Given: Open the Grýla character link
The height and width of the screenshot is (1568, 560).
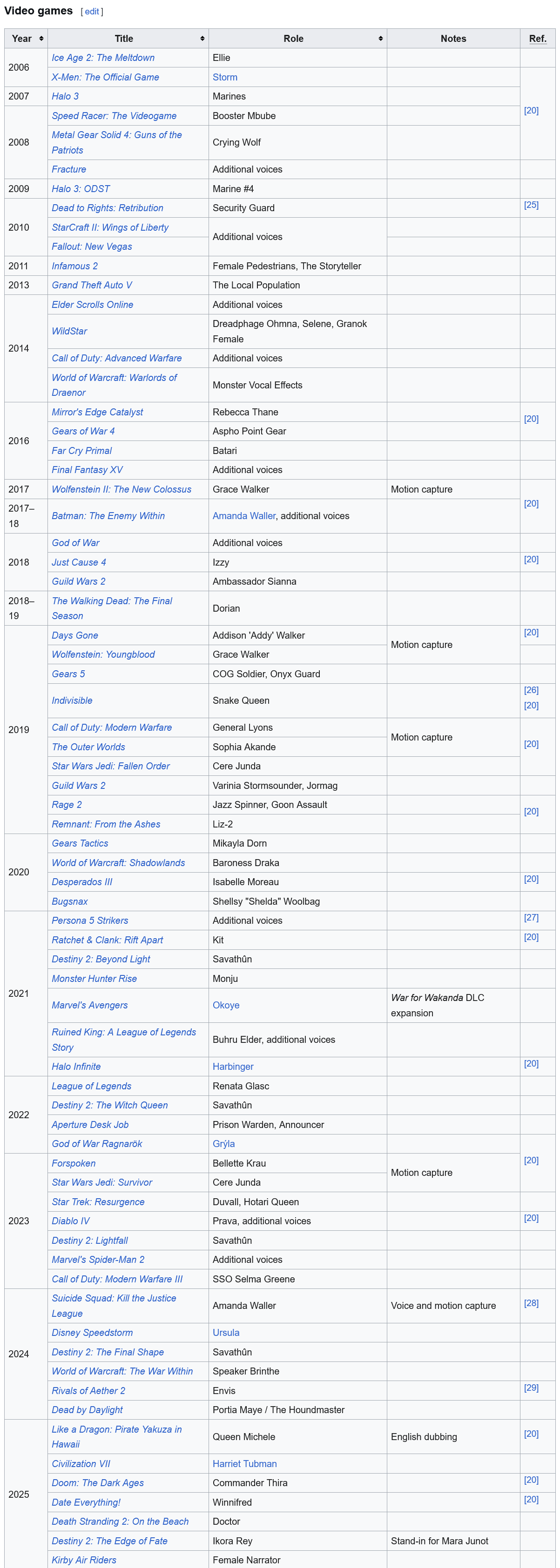Looking at the screenshot, I should coord(223,1144).
